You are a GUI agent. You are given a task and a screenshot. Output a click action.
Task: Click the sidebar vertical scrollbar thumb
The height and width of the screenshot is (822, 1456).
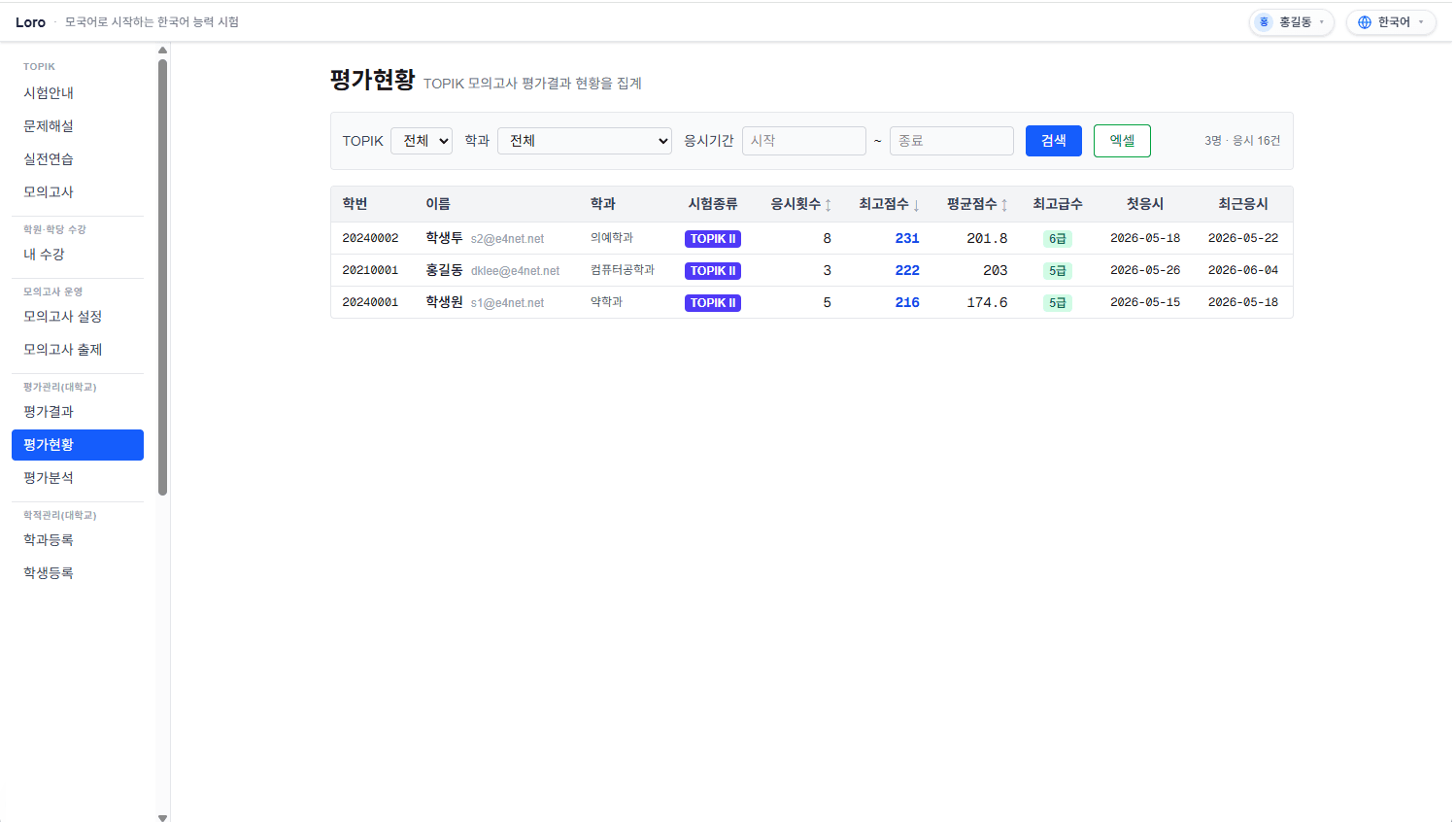tap(162, 277)
